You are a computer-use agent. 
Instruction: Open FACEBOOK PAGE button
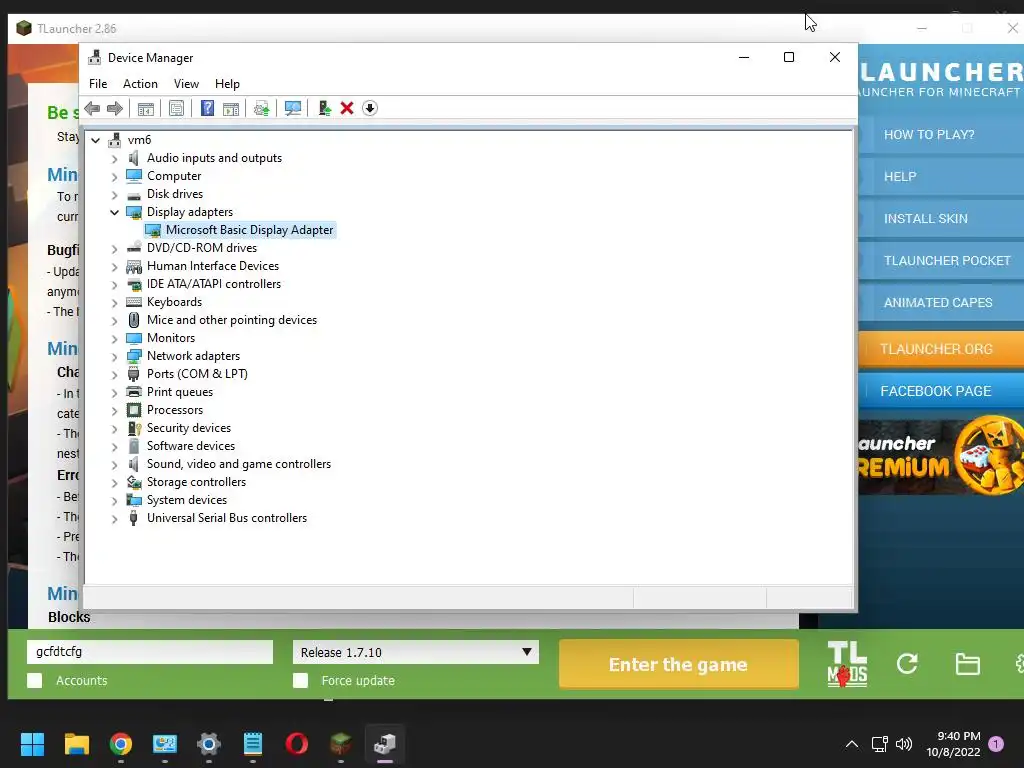[x=941, y=391]
